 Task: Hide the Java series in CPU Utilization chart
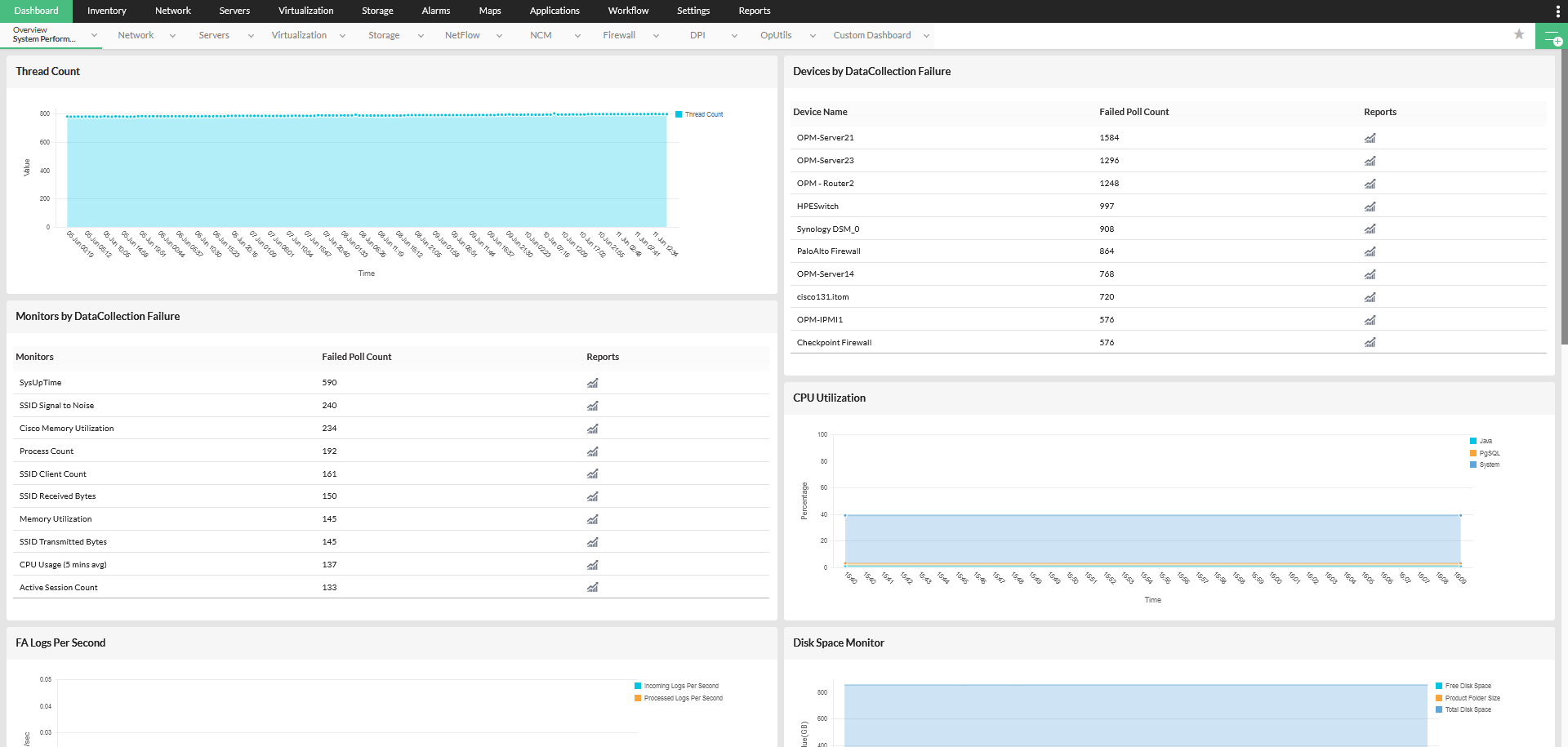[x=1483, y=441]
